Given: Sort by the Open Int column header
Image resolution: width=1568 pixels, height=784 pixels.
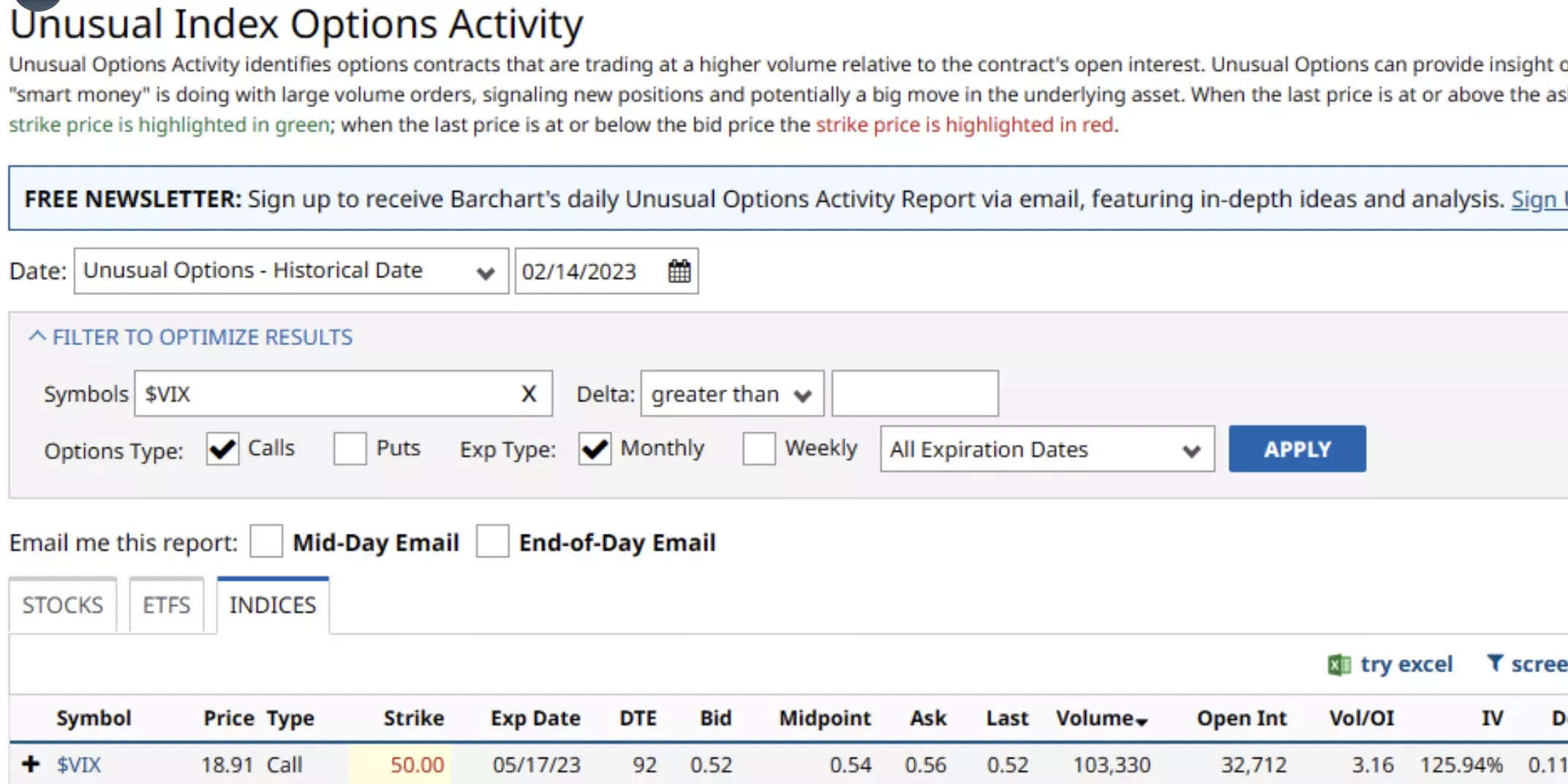Looking at the screenshot, I should 1241,718.
